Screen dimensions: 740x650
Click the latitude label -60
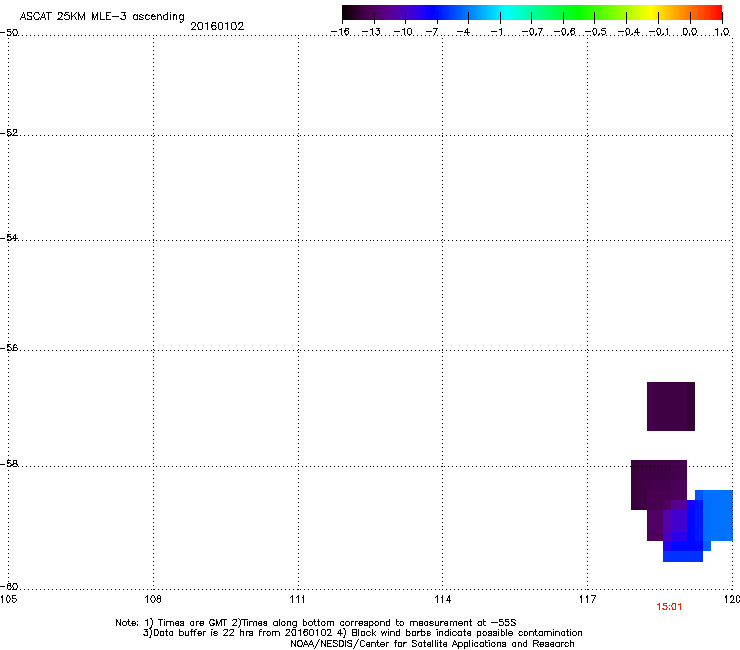9,587
